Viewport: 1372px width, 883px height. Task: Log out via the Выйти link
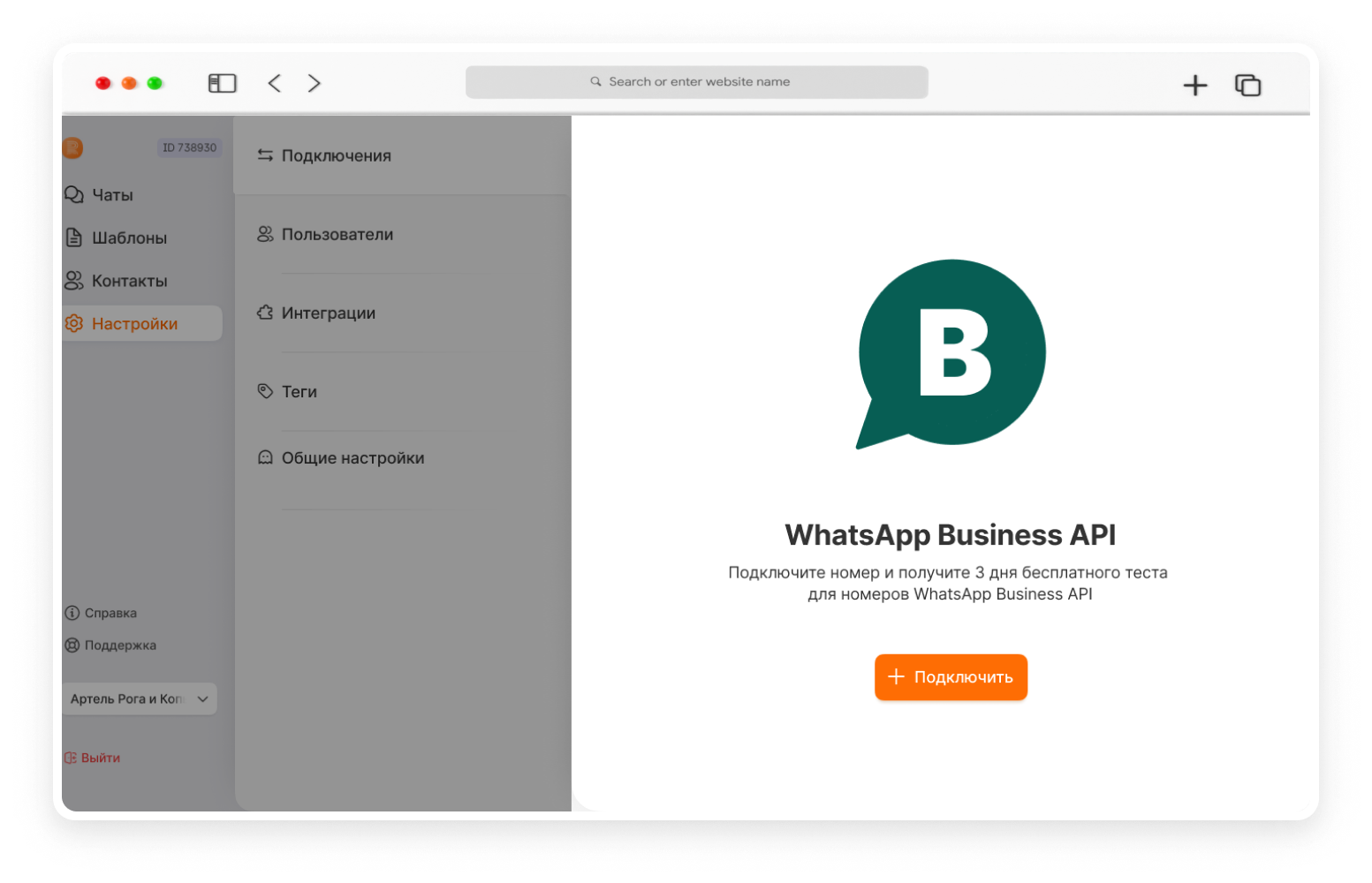[x=101, y=758]
